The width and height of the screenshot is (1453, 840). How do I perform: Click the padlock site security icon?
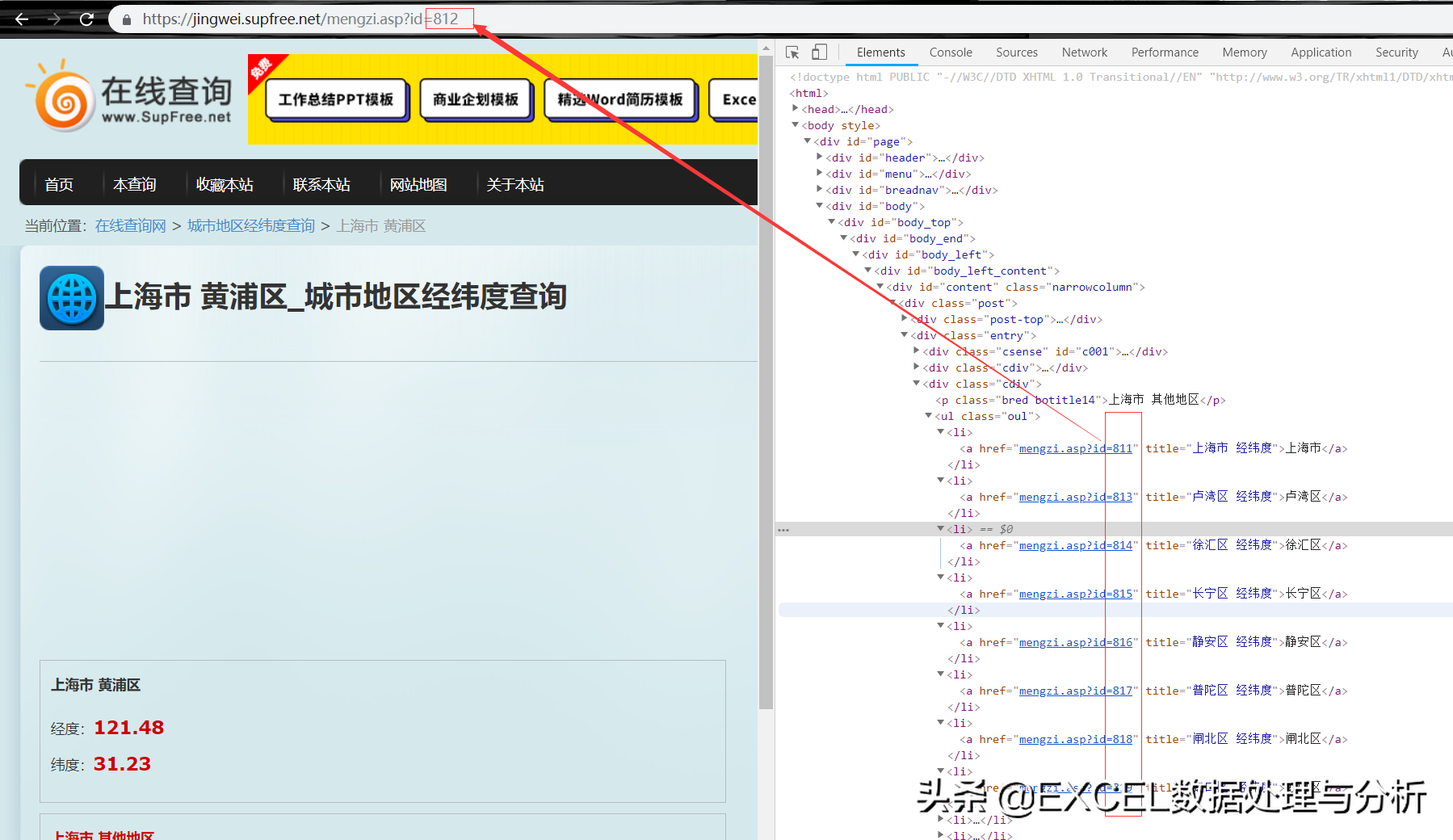click(x=127, y=19)
